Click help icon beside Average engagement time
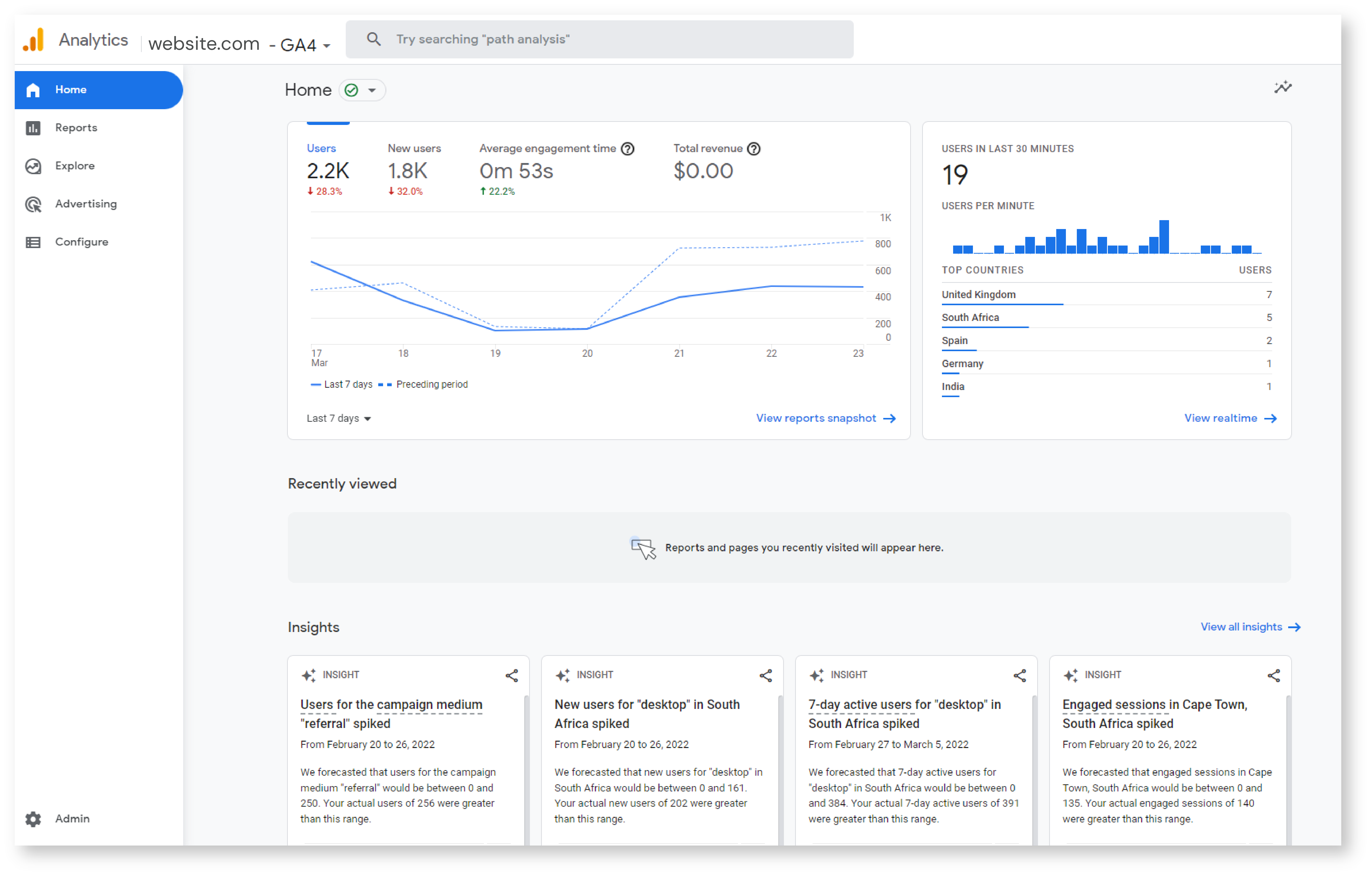This screenshot has width=1372, height=876. point(627,149)
